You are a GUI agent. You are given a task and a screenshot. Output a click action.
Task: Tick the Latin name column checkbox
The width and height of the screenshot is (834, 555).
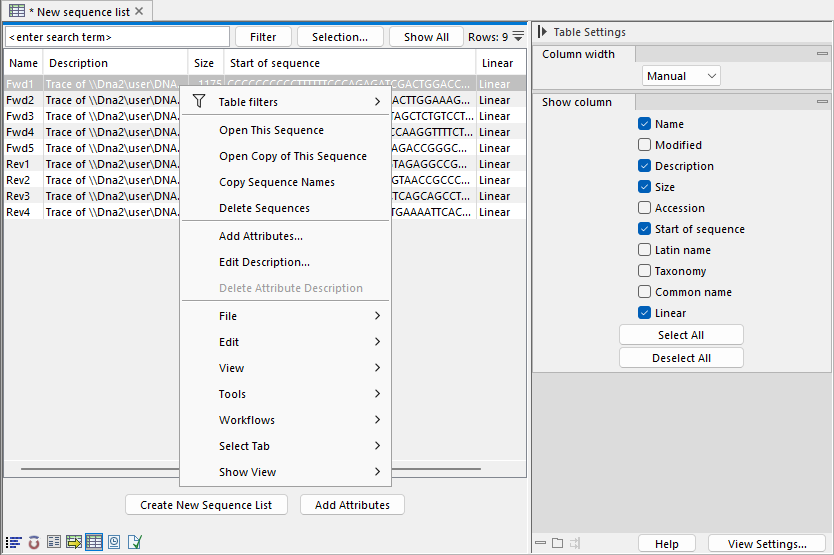[644, 250]
